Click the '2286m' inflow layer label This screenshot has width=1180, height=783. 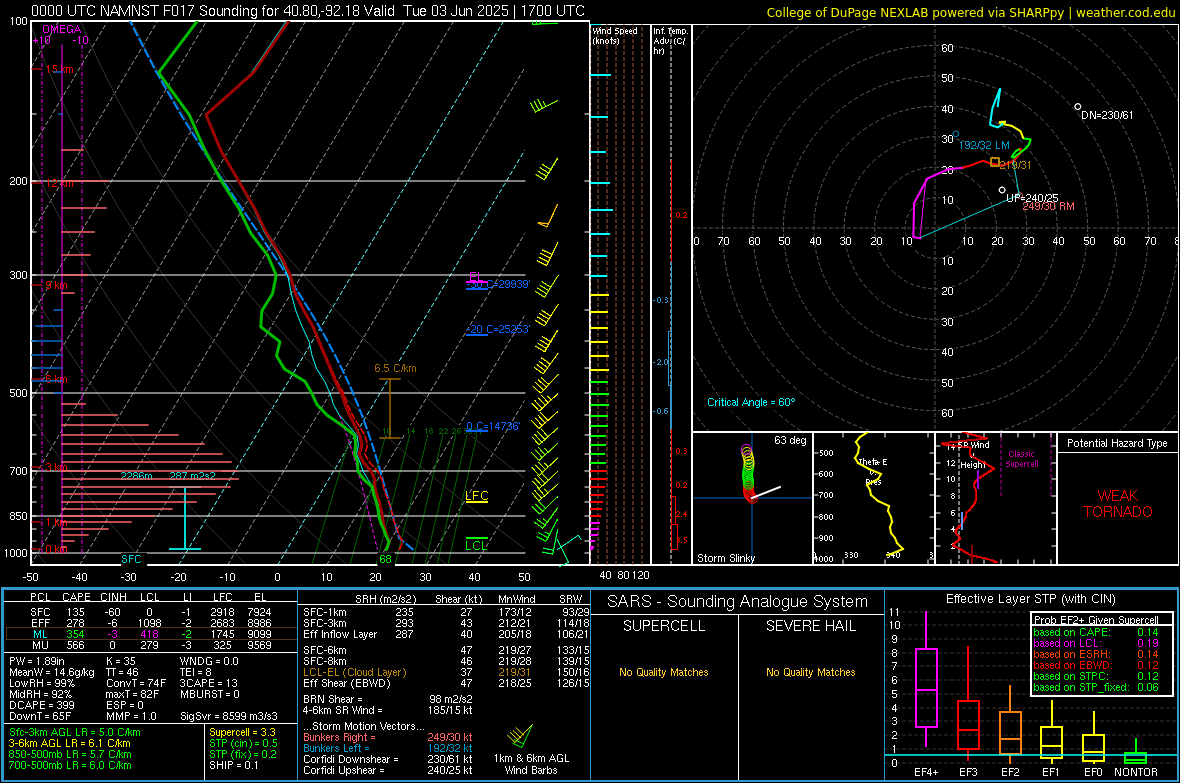pos(136,476)
